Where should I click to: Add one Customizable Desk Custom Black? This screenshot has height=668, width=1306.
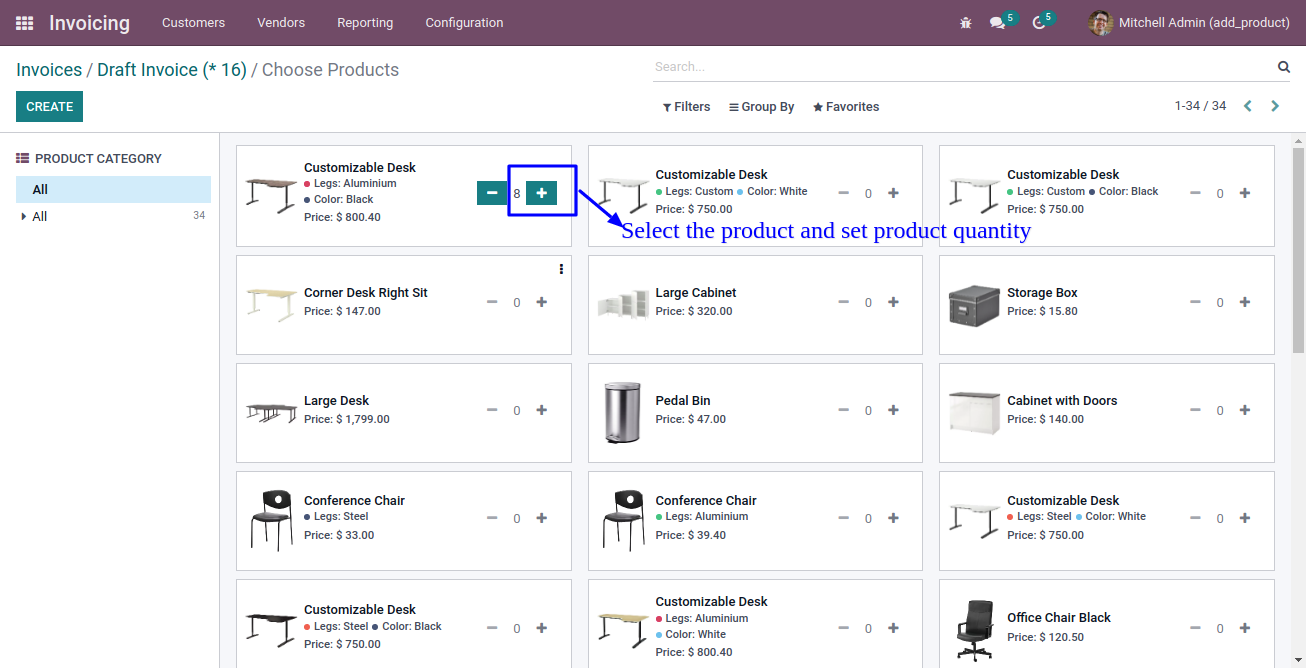[x=1245, y=193]
